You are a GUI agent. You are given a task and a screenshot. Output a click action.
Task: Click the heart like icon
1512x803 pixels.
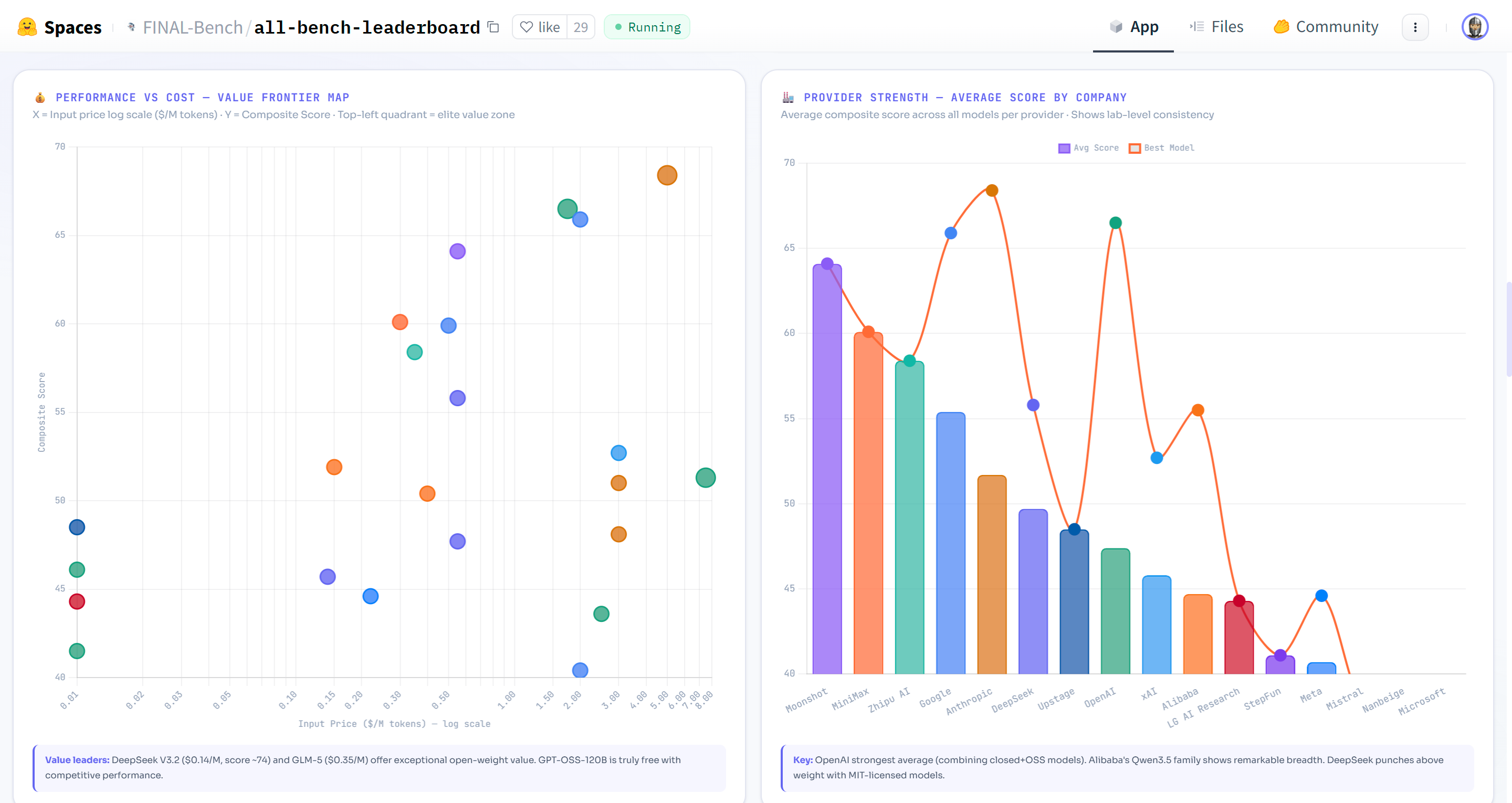click(527, 27)
